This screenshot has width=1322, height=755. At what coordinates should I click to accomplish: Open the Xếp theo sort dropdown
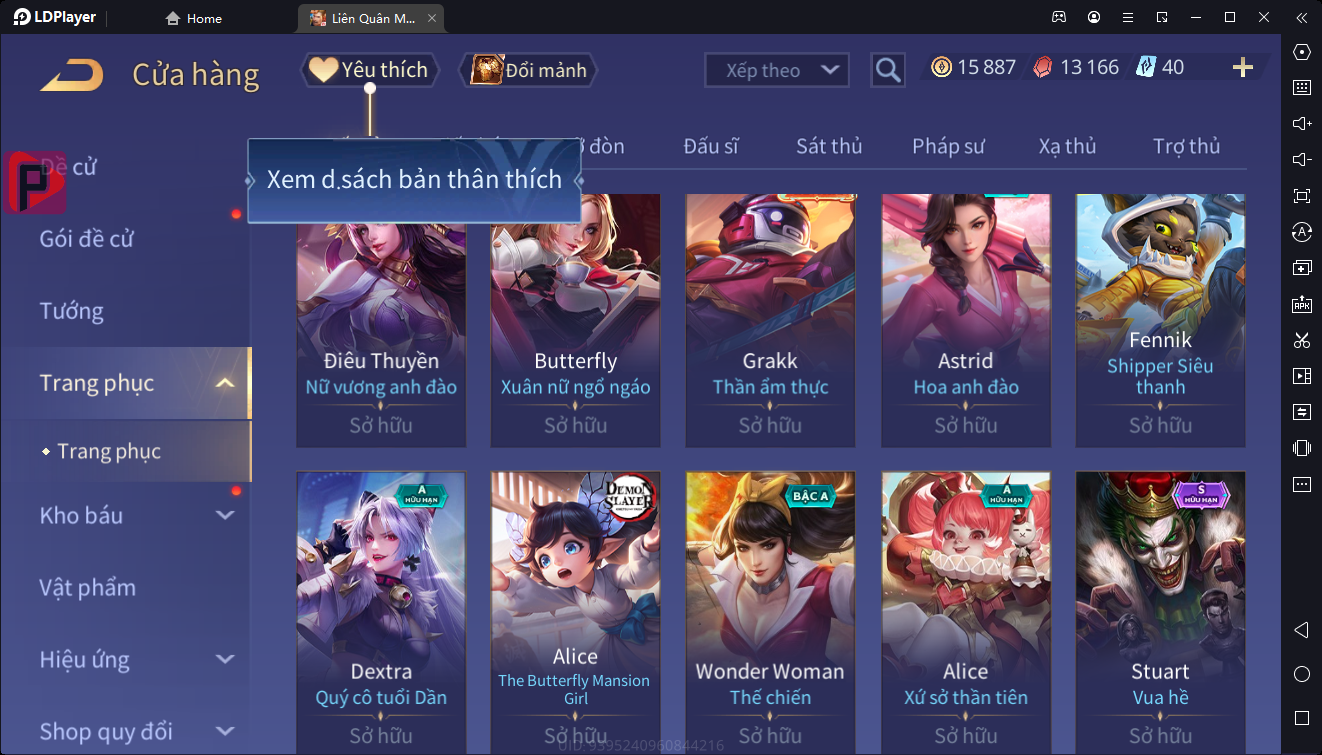[777, 70]
